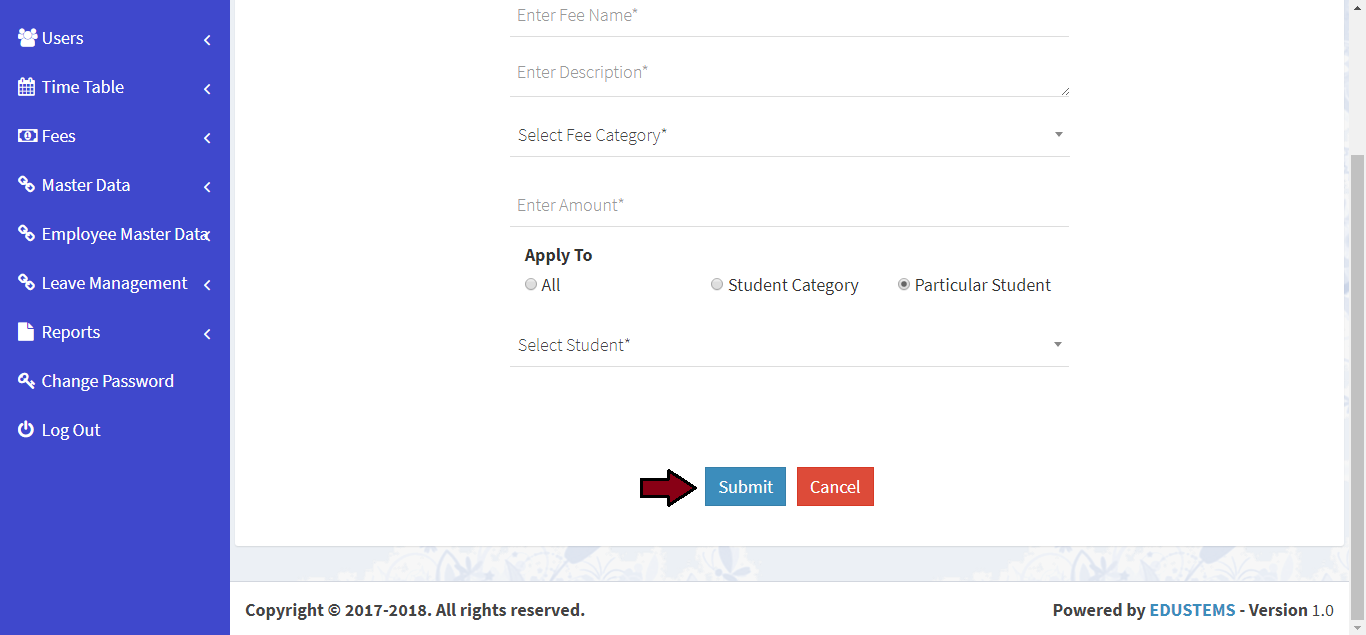
Task: Click the Reports file icon
Action: pyautogui.click(x=27, y=332)
